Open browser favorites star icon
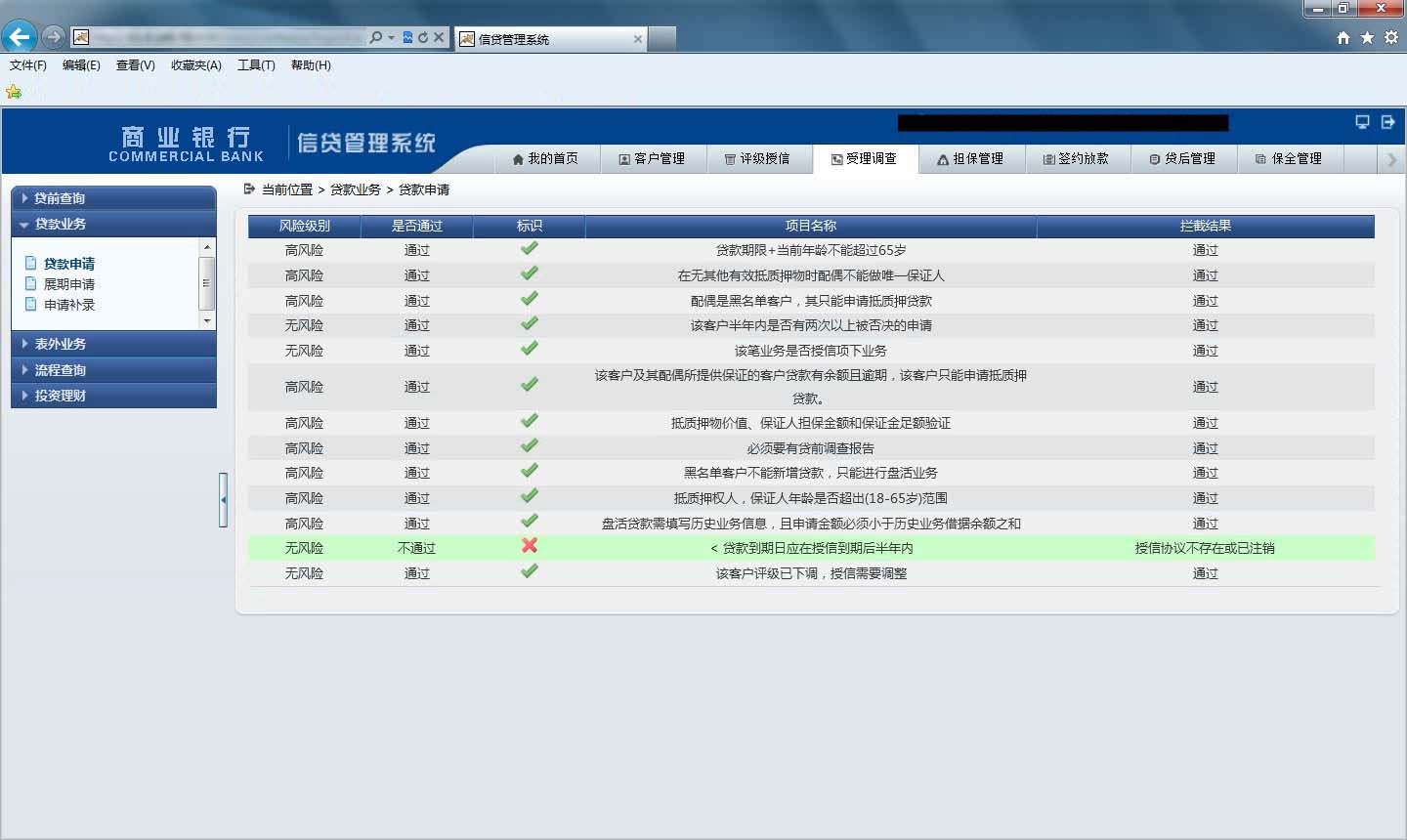1407x840 pixels. 1367,37
